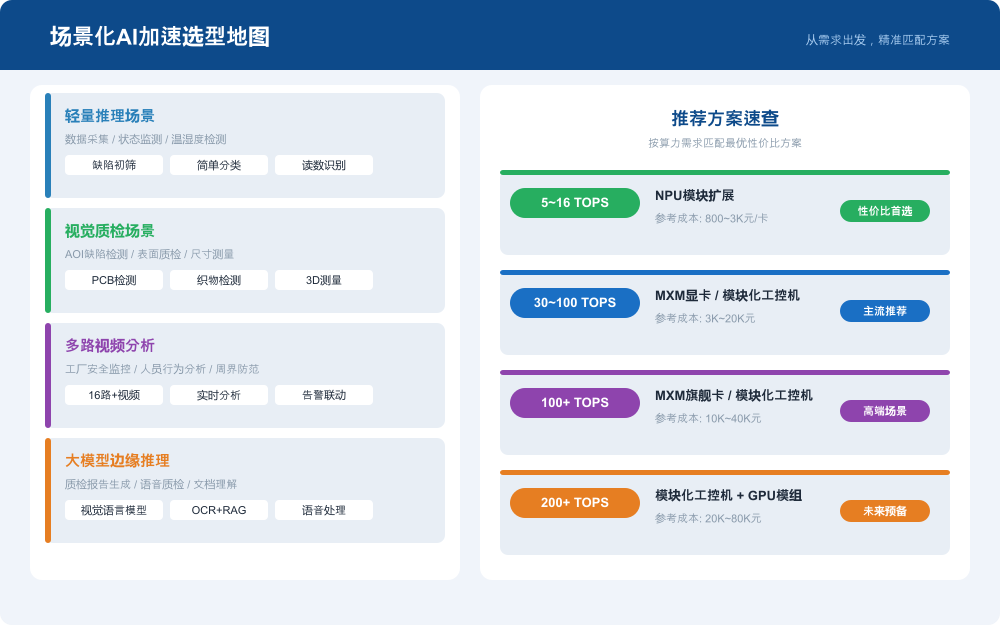This screenshot has height=625, width=1000.
Task: Select the PCB检测 tag
Action: point(115,280)
